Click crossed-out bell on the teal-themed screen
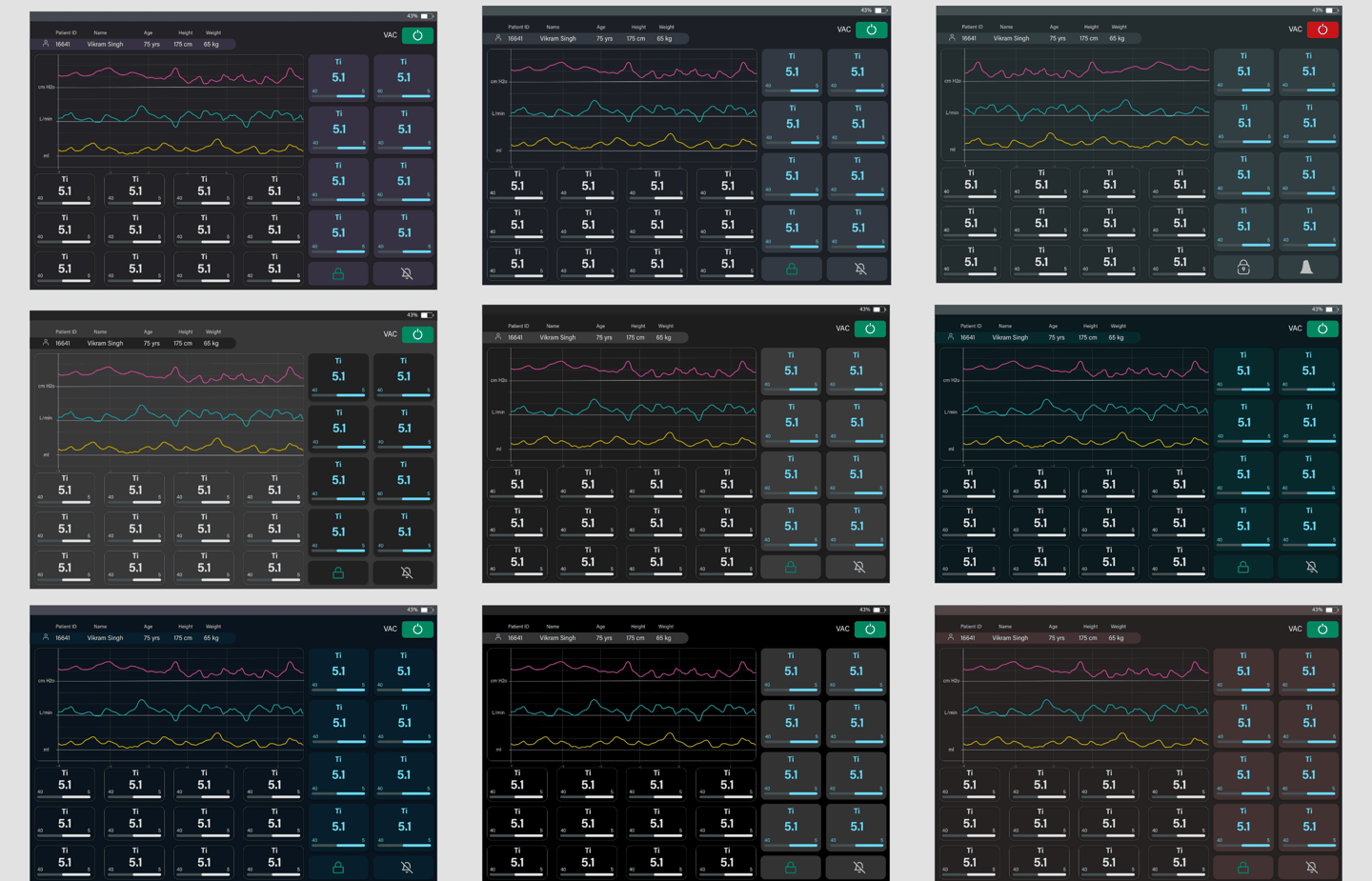This screenshot has width=1372, height=881. tap(1311, 567)
